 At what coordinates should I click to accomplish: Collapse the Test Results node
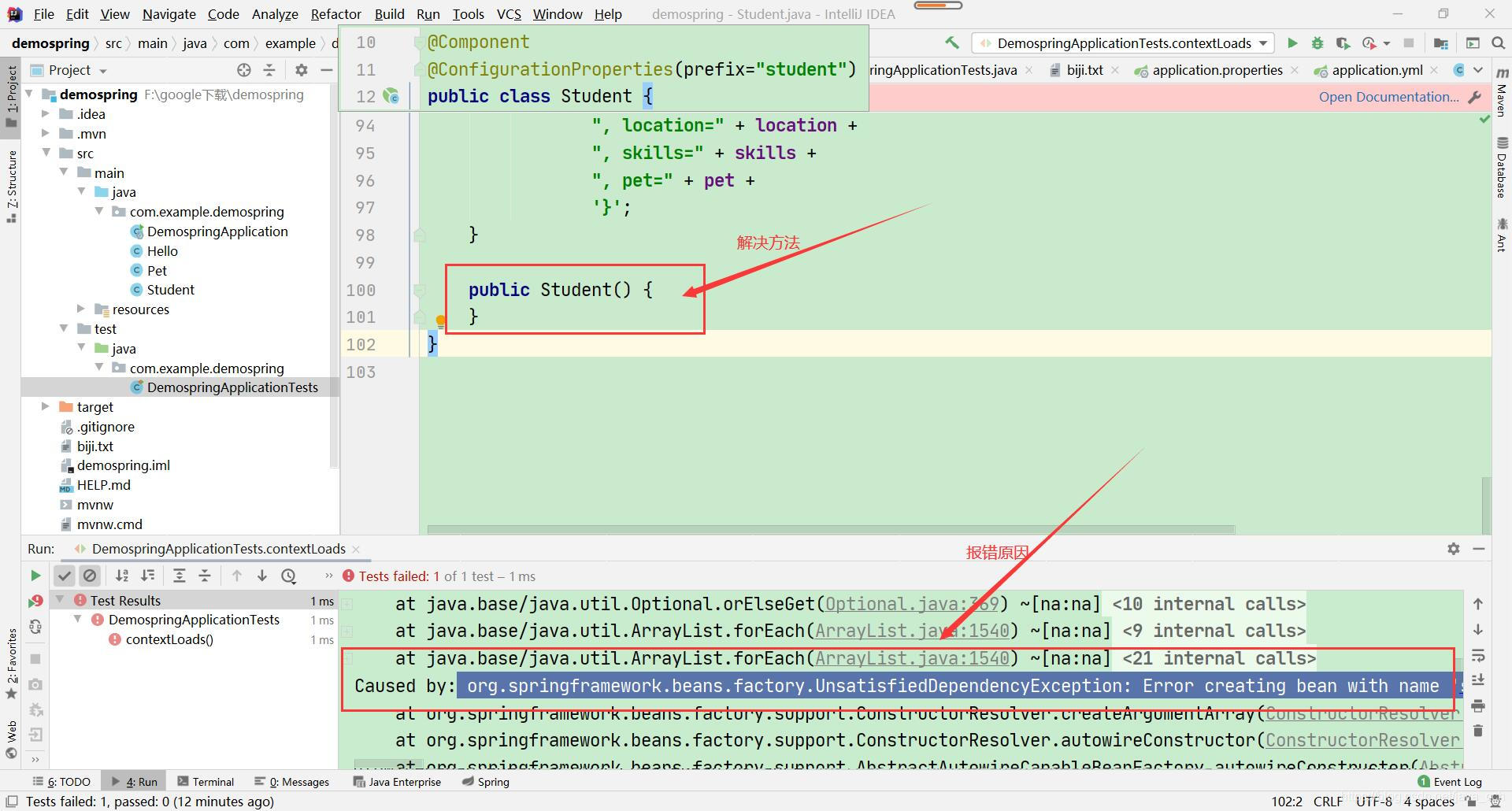pyautogui.click(x=60, y=600)
